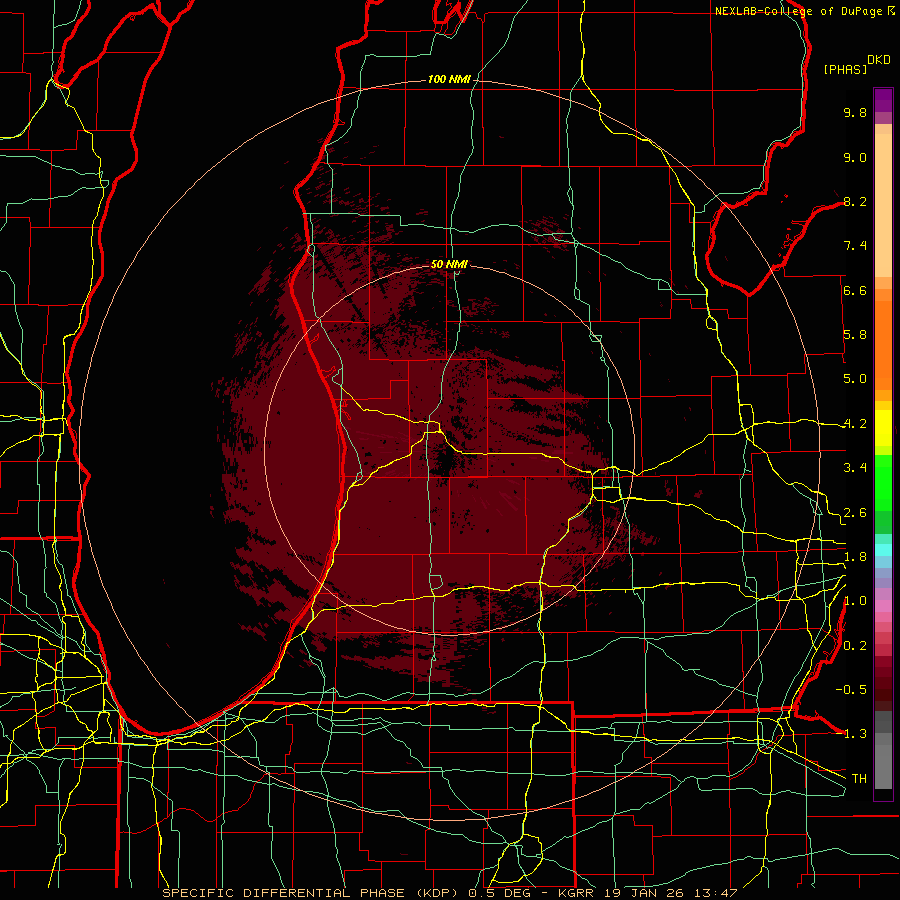Select the 2.6 value on the scale
The image size is (900, 900).
[855, 513]
